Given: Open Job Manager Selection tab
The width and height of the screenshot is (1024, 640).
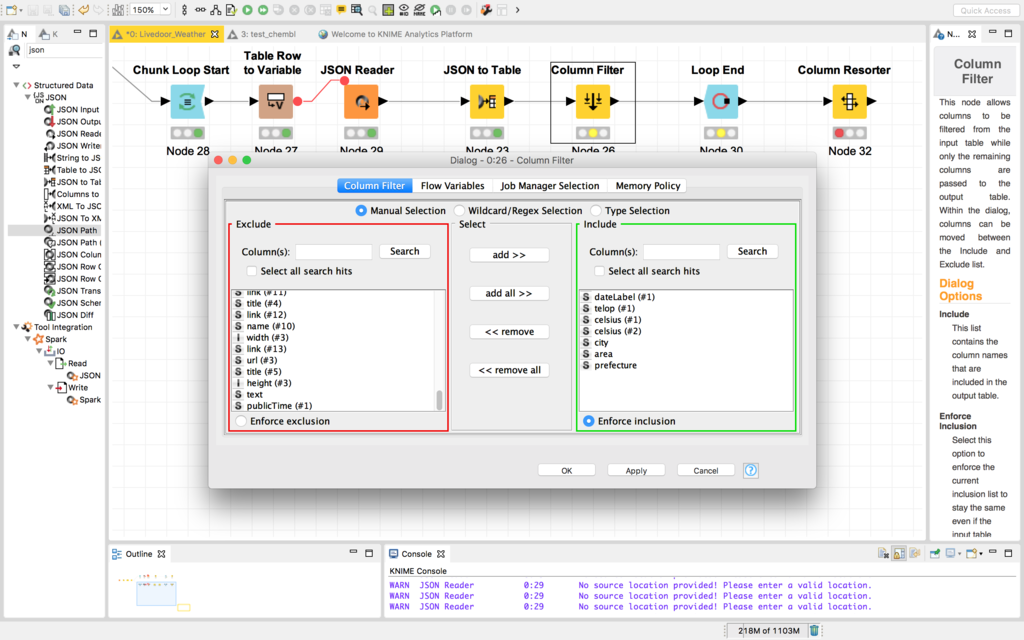Looking at the screenshot, I should click(550, 185).
